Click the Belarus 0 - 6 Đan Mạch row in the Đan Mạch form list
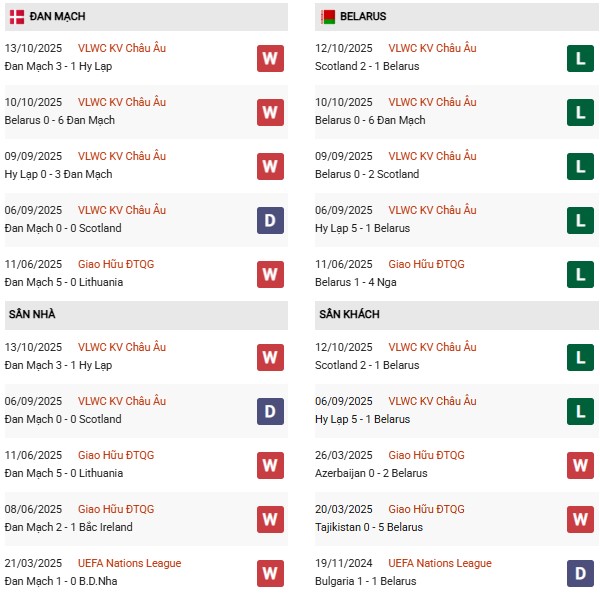Screen dimensions: 600x595 pyautogui.click(x=60, y=120)
